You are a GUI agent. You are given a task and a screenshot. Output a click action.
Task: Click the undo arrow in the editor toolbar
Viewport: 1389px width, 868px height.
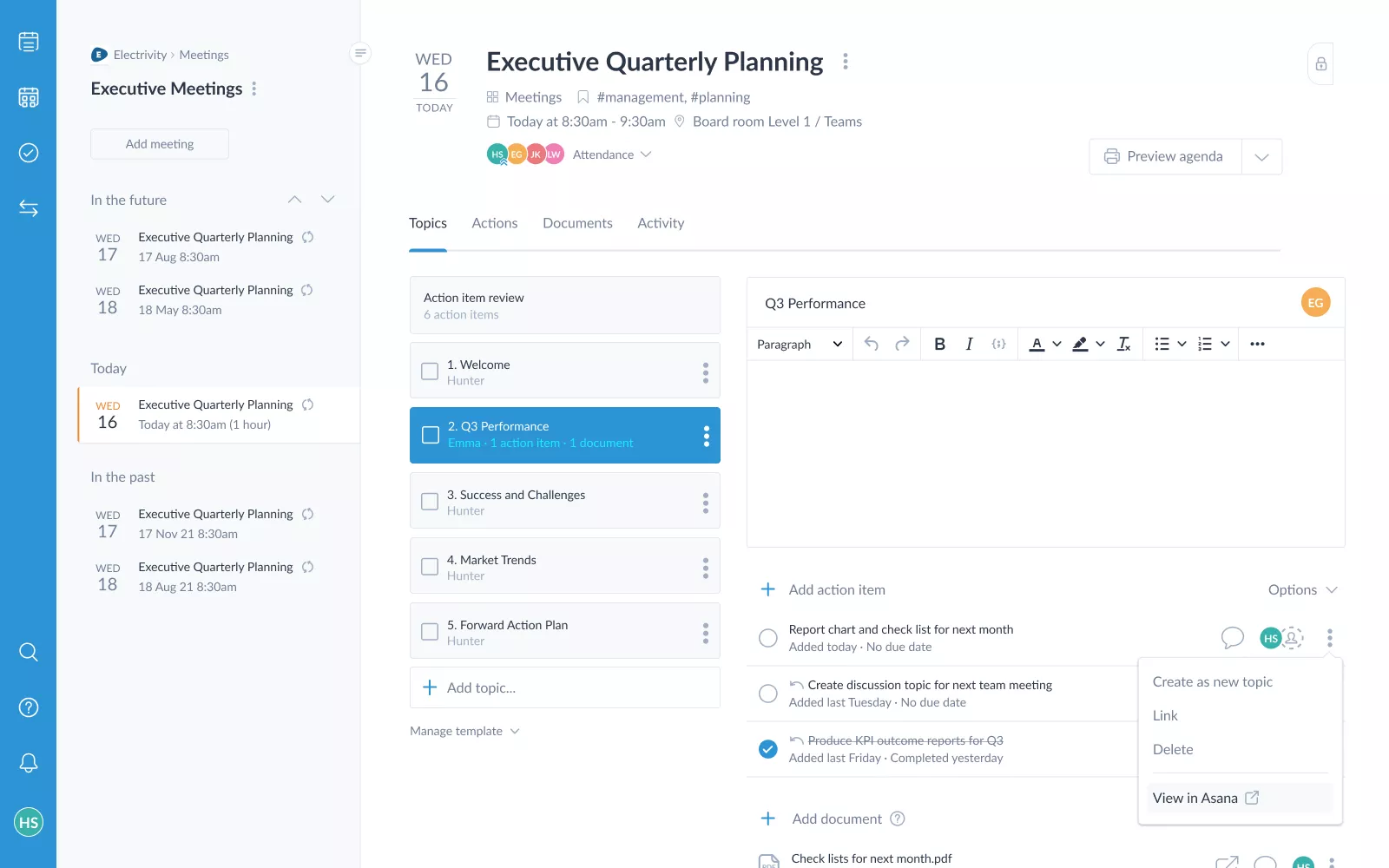(x=872, y=344)
